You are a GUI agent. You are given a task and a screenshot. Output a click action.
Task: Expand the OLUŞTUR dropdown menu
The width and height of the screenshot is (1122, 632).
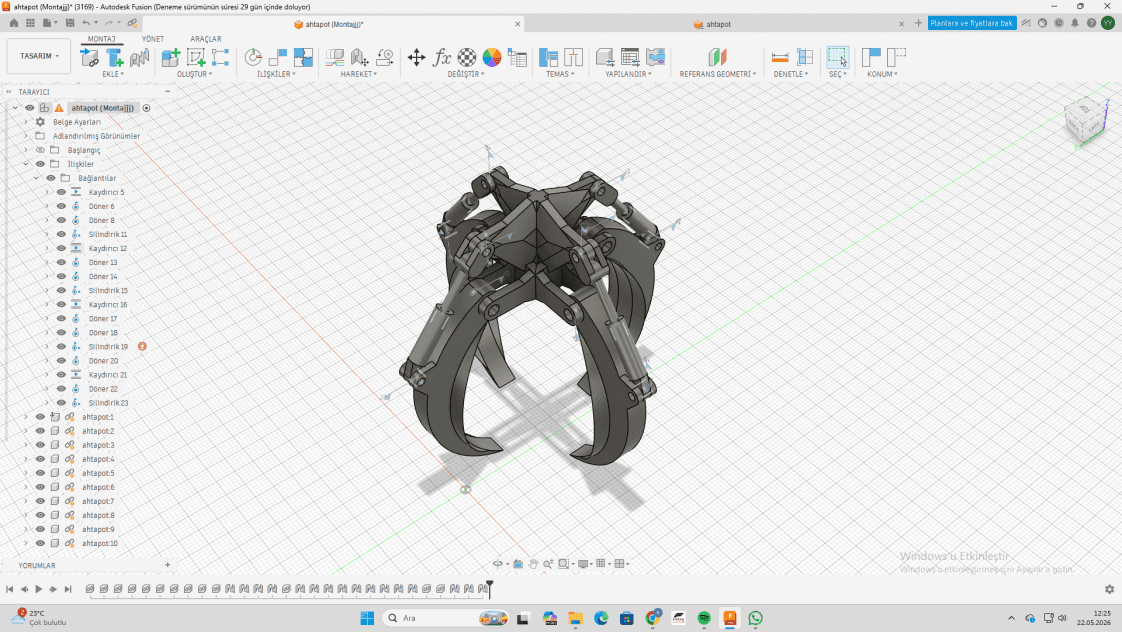click(x=195, y=74)
